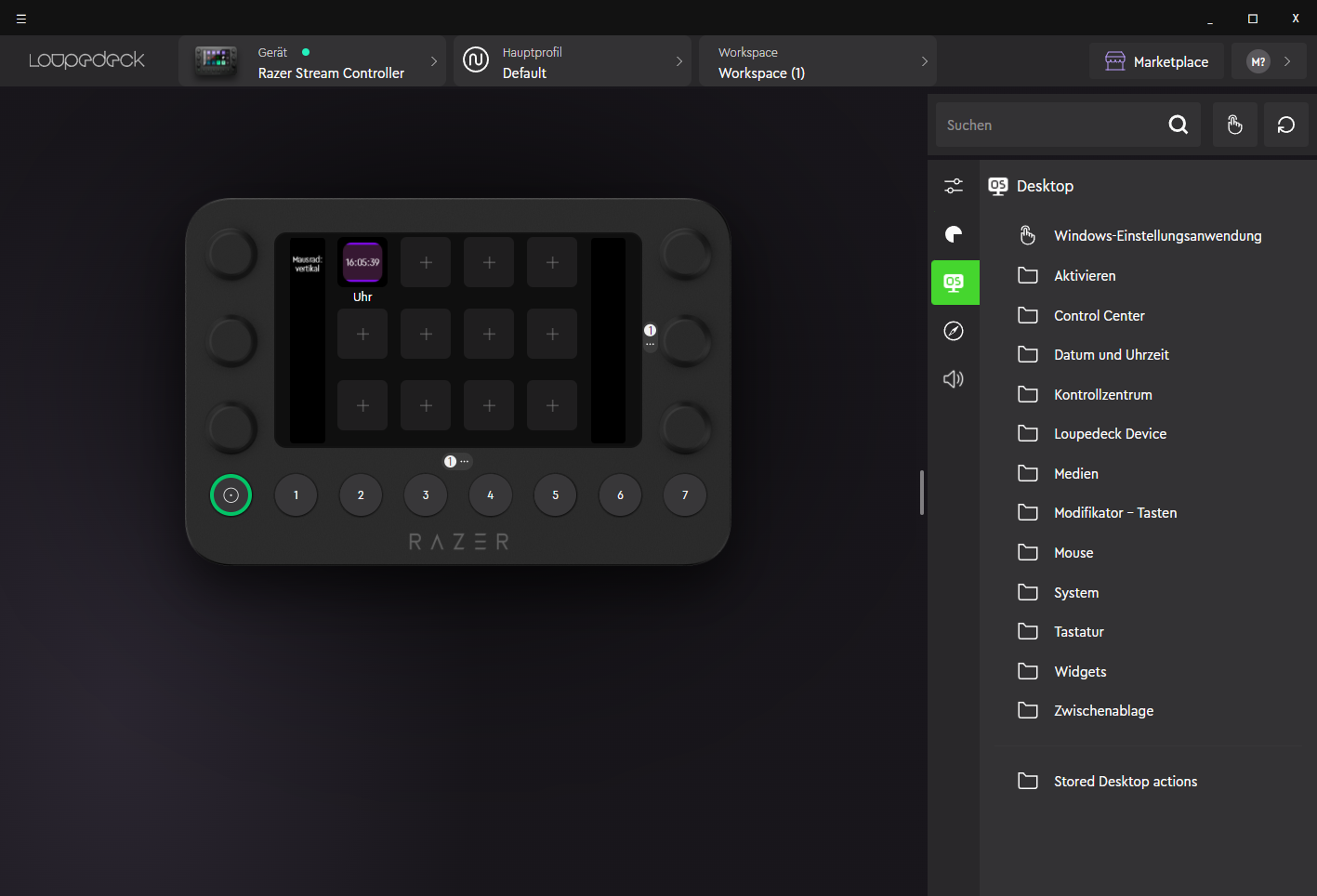This screenshot has width=1317, height=896.
Task: Select round device button 2
Action: 361,495
